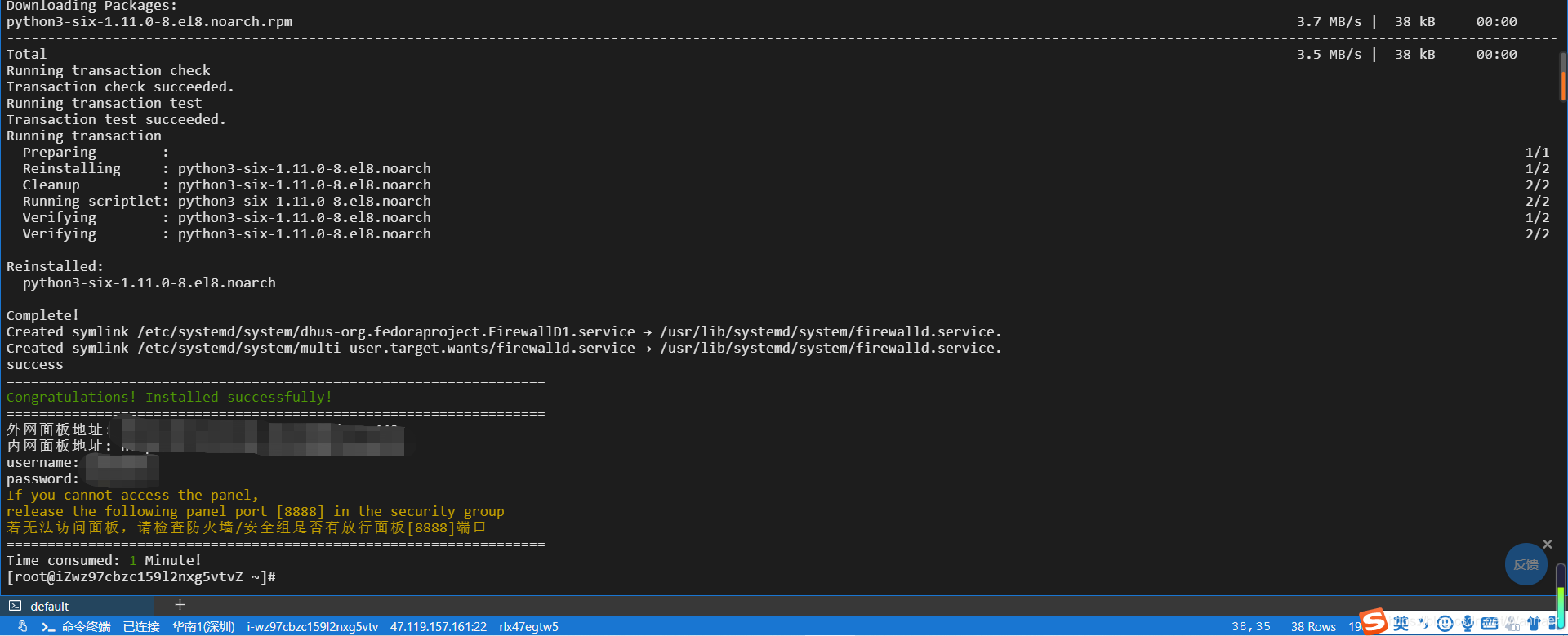
Task: Click the terminal vertical scrollbar thumb
Action: (1563, 77)
